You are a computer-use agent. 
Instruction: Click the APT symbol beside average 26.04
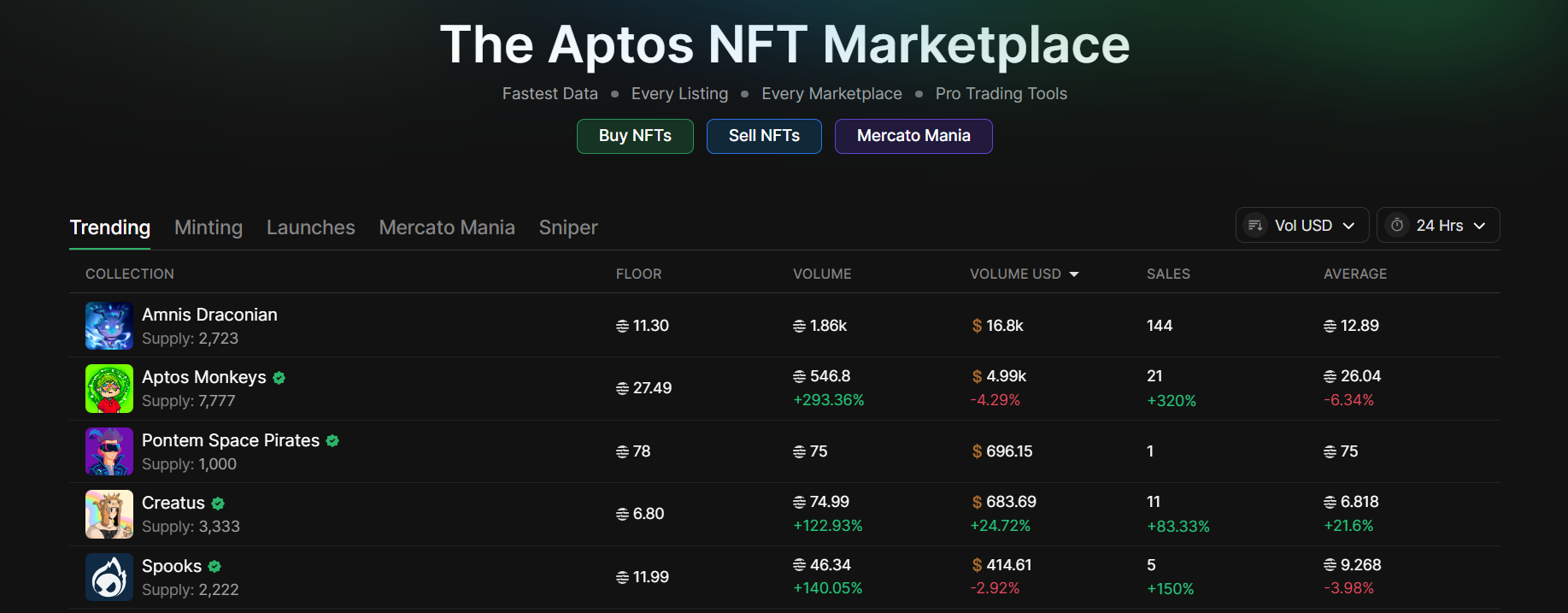[1330, 376]
